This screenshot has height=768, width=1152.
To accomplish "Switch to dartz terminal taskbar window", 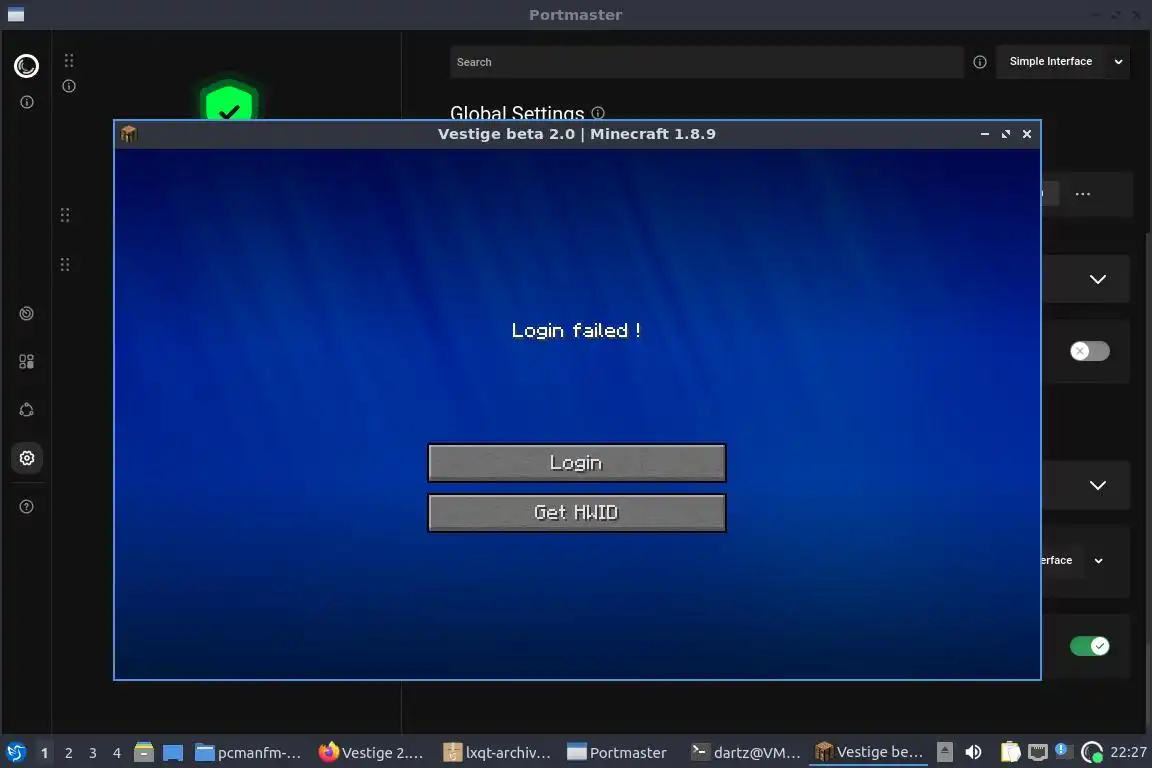I will click(x=745, y=753).
